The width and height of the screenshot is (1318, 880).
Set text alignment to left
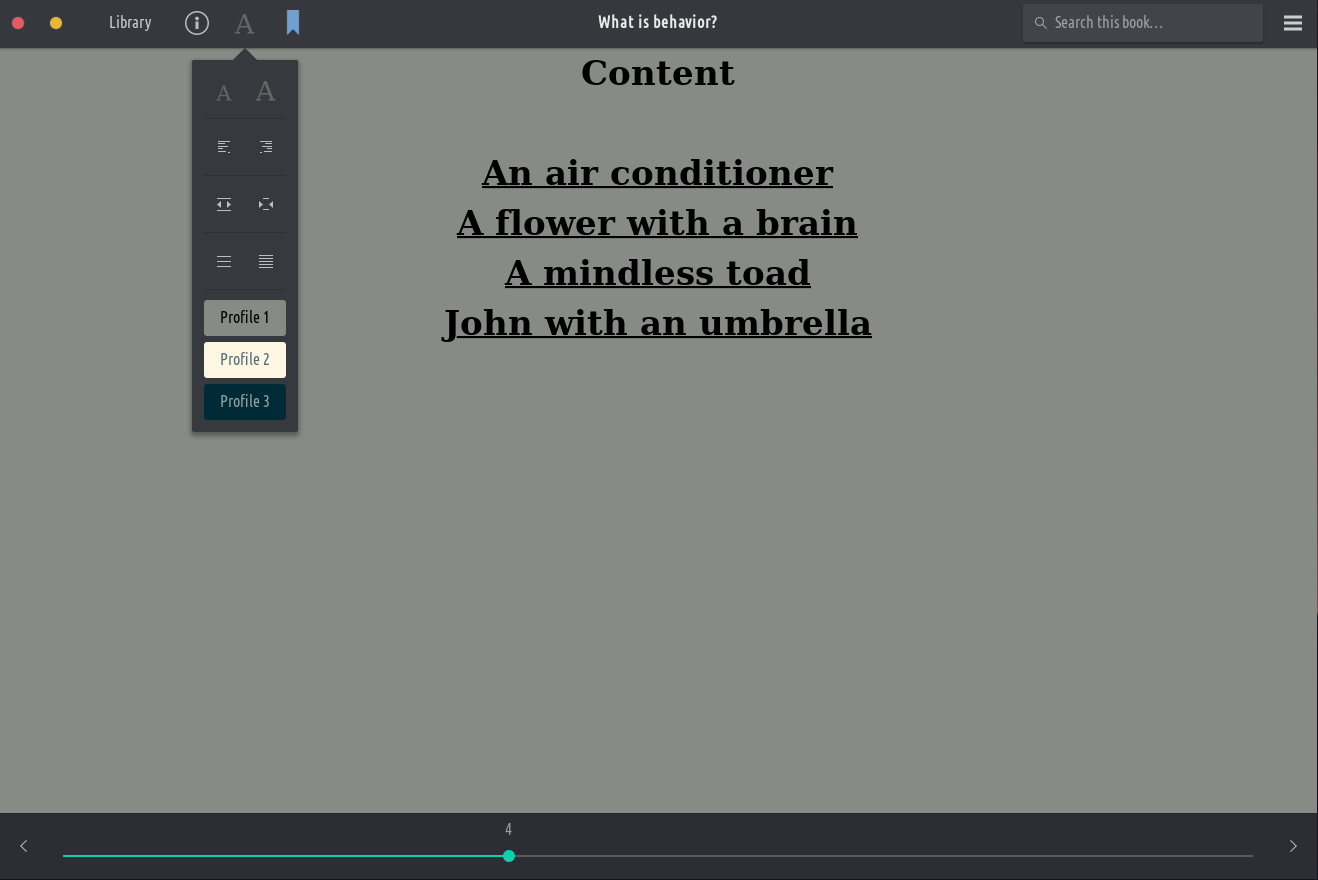point(224,147)
